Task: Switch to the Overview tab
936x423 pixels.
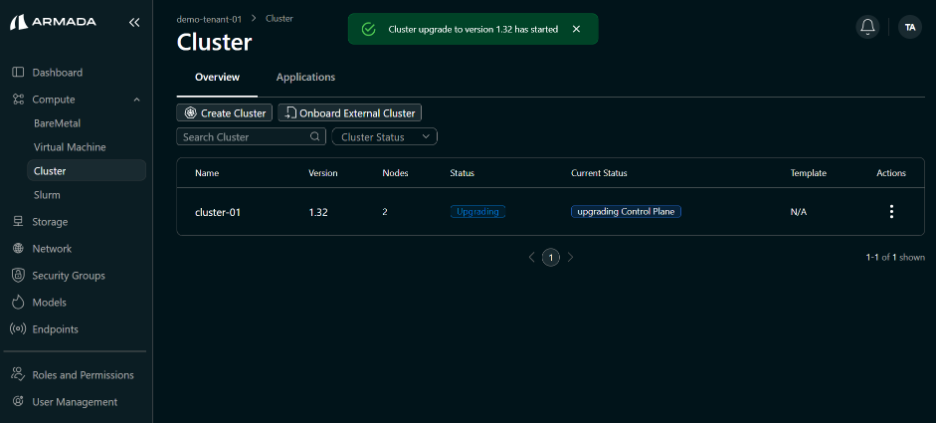Action: point(217,77)
